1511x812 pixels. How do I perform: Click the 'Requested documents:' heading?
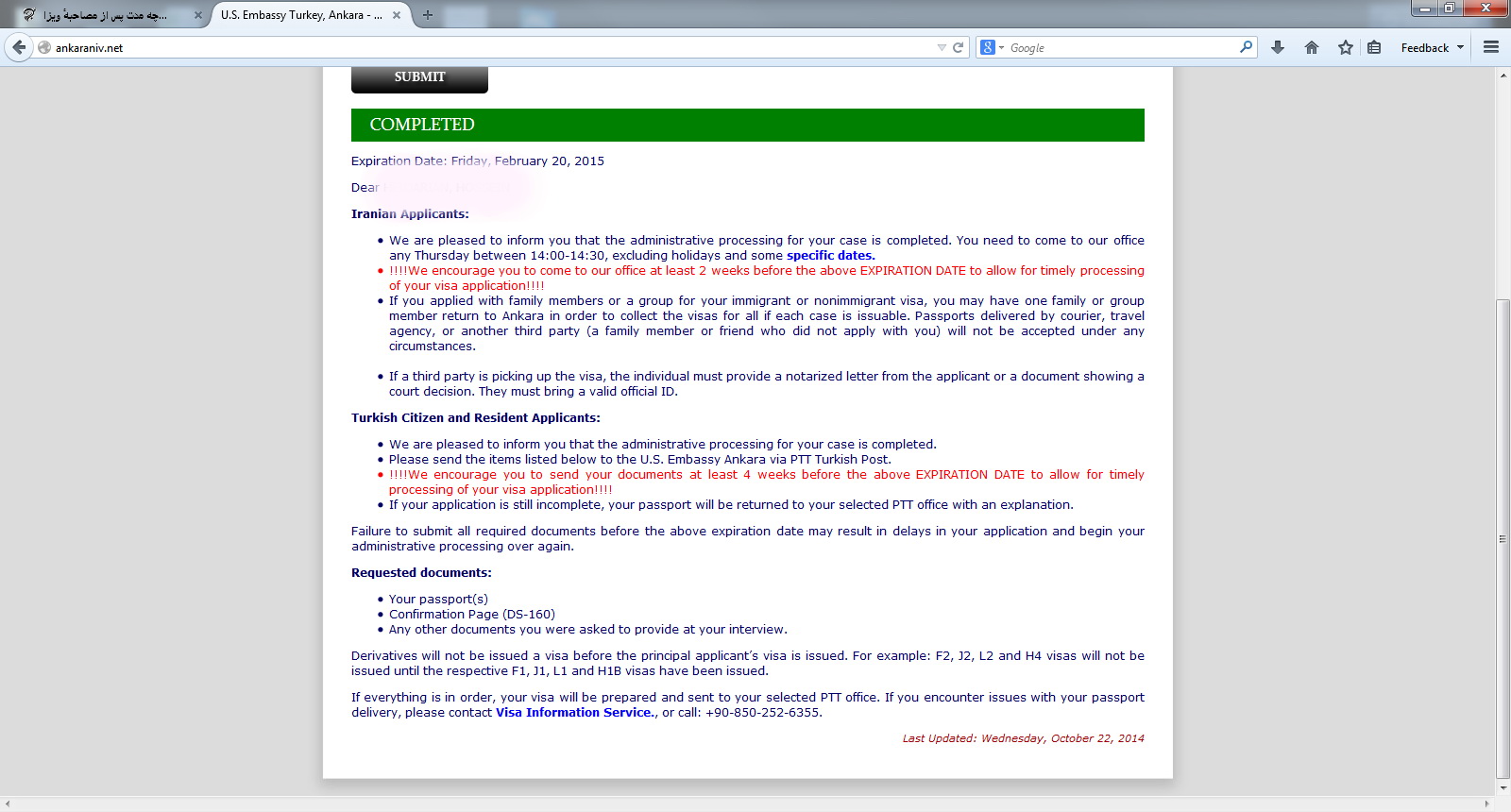421,572
